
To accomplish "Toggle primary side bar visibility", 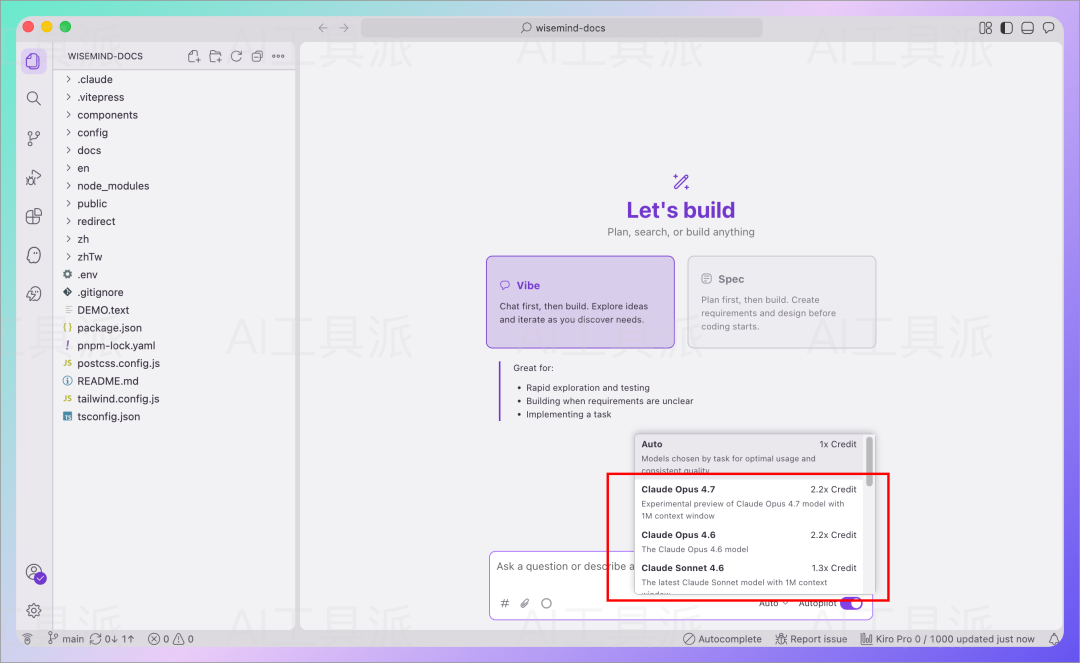I will pos(1006,28).
